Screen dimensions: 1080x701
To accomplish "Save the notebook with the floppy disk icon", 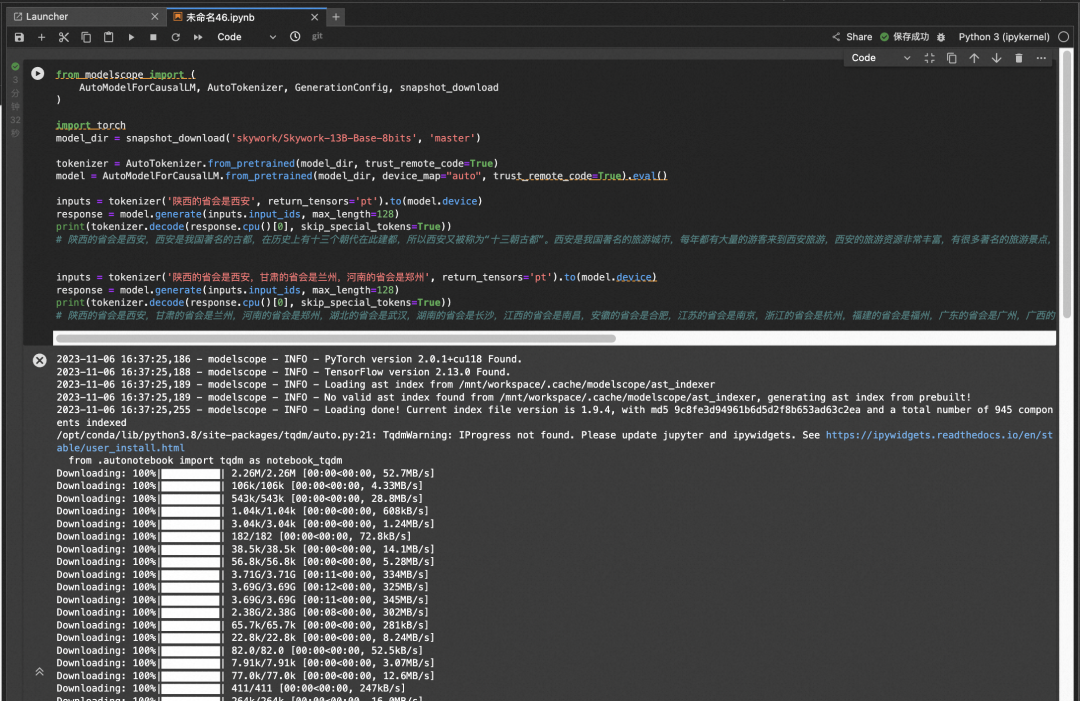I will (x=19, y=37).
